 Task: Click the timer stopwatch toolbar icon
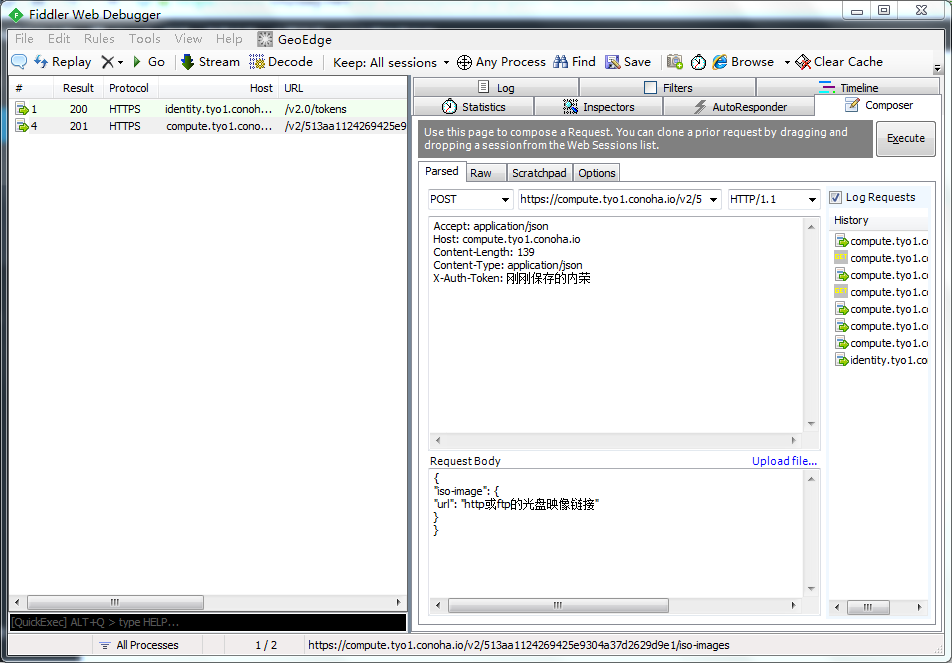(x=698, y=62)
